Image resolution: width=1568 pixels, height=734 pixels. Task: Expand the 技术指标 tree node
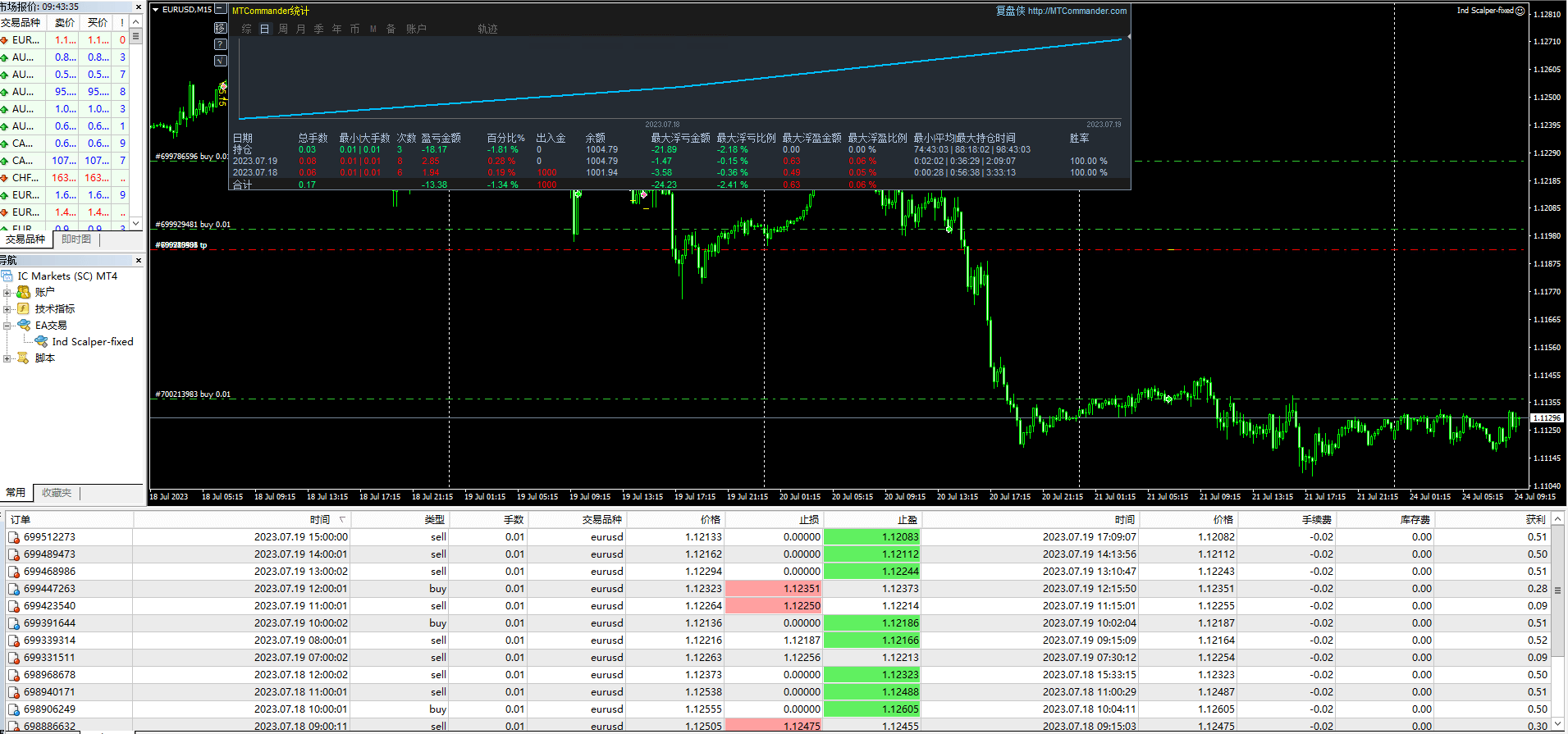tap(7, 309)
